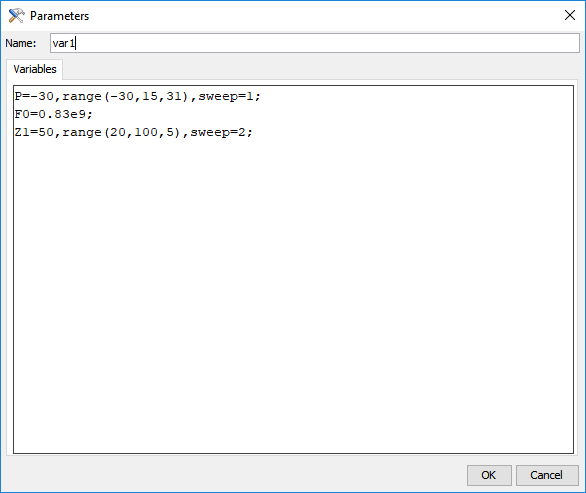
Task: Close the Parameters dialog window
Action: (x=570, y=15)
